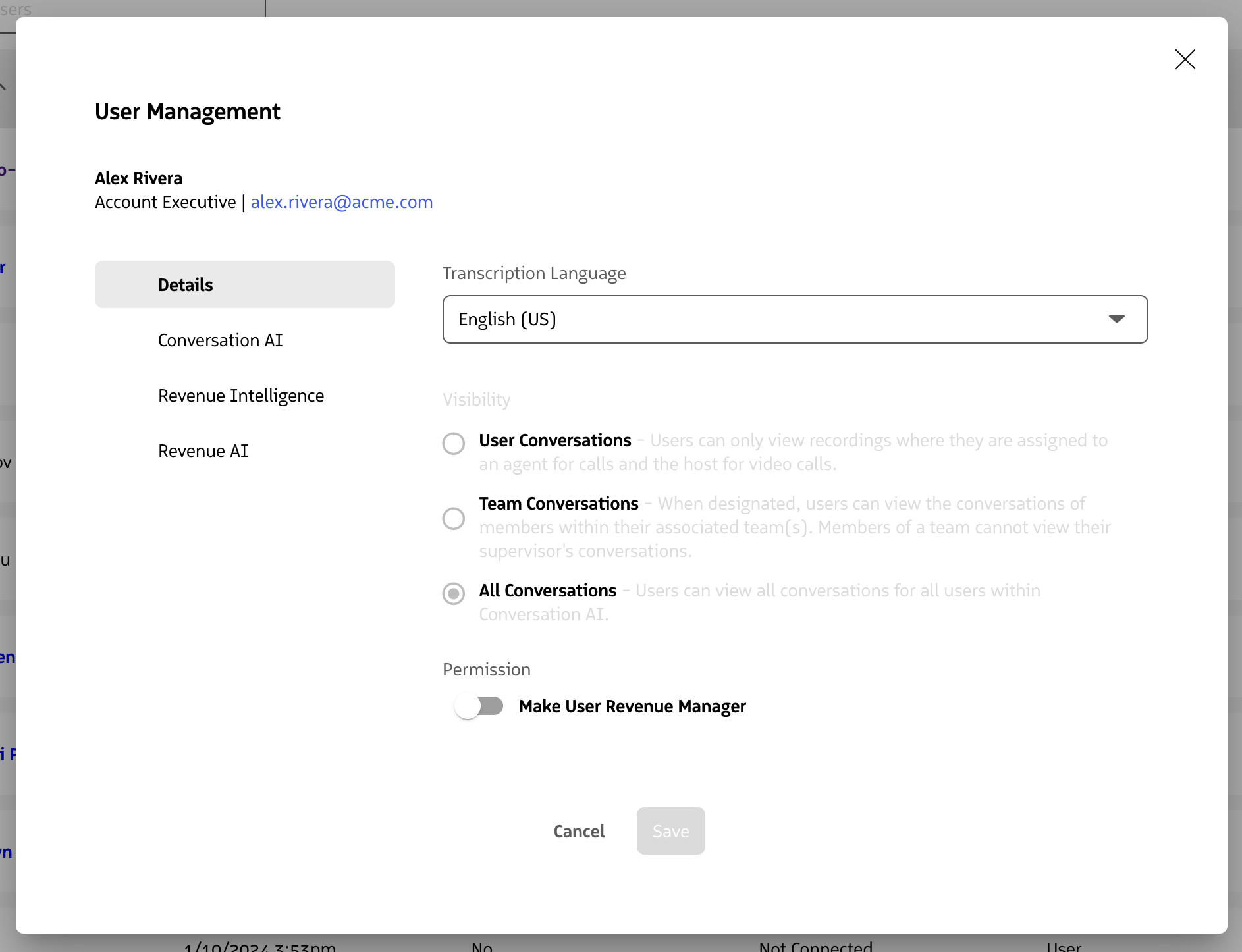The image size is (1242, 952).
Task: Click the Permission section label
Action: [x=486, y=669]
